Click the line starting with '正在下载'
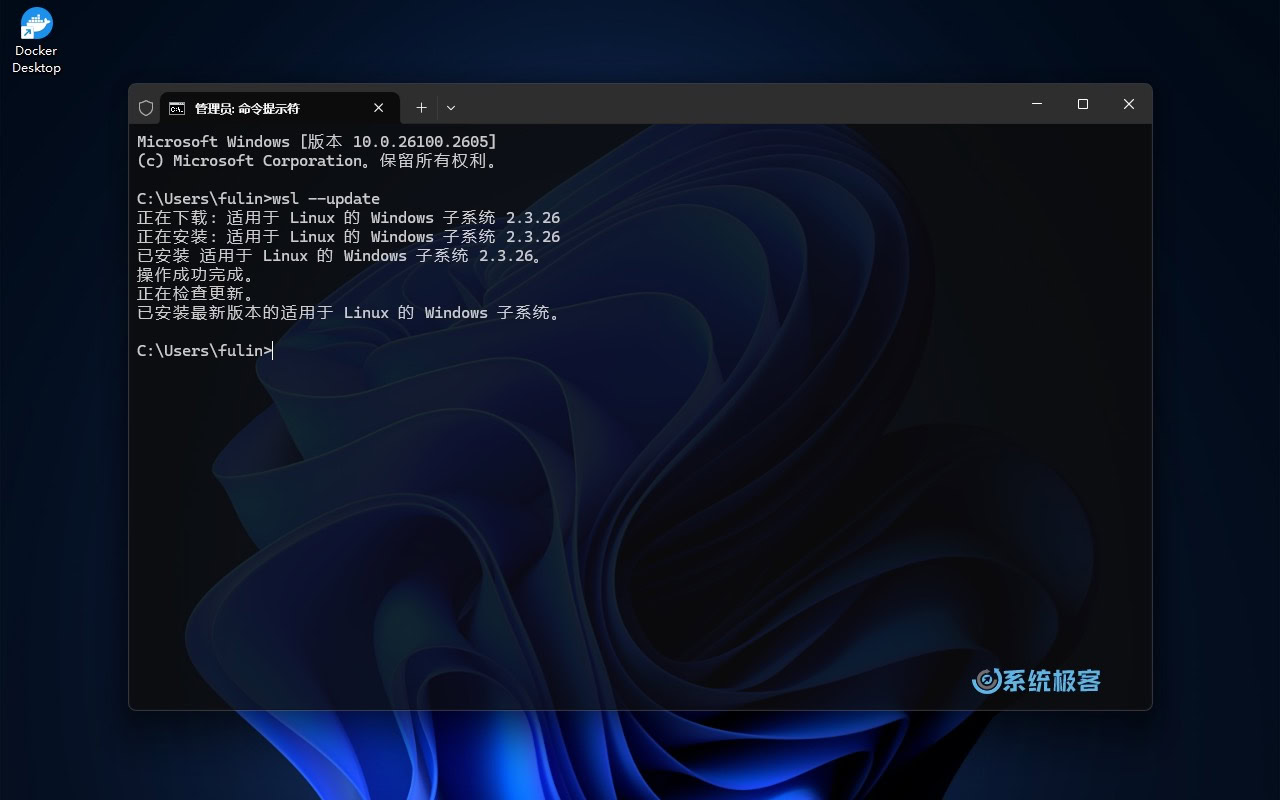 click(x=348, y=218)
